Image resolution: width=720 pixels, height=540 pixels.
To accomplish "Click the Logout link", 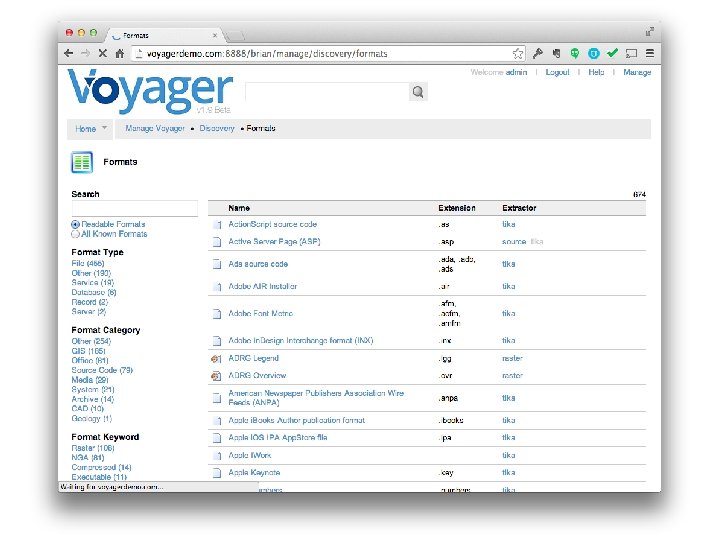I will (x=557, y=72).
